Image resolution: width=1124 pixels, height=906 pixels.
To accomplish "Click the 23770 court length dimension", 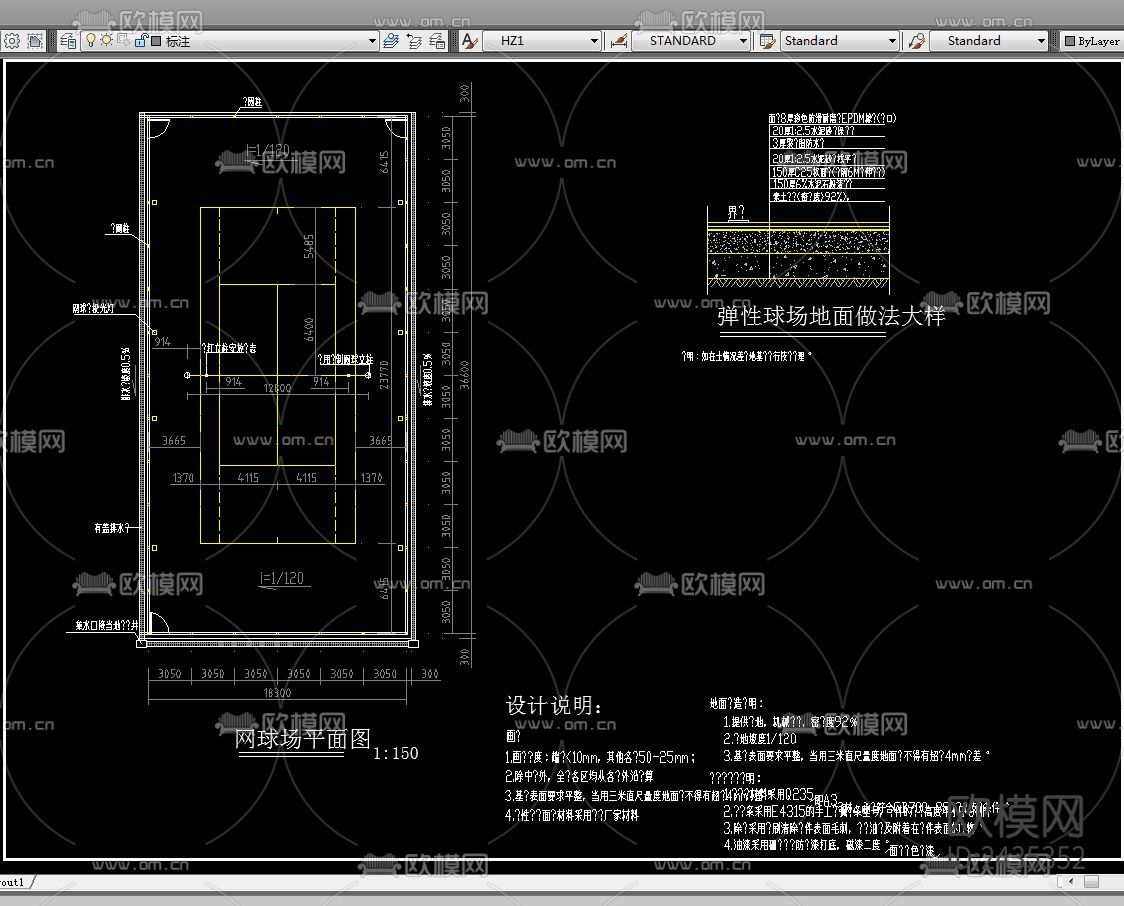I will (384, 375).
